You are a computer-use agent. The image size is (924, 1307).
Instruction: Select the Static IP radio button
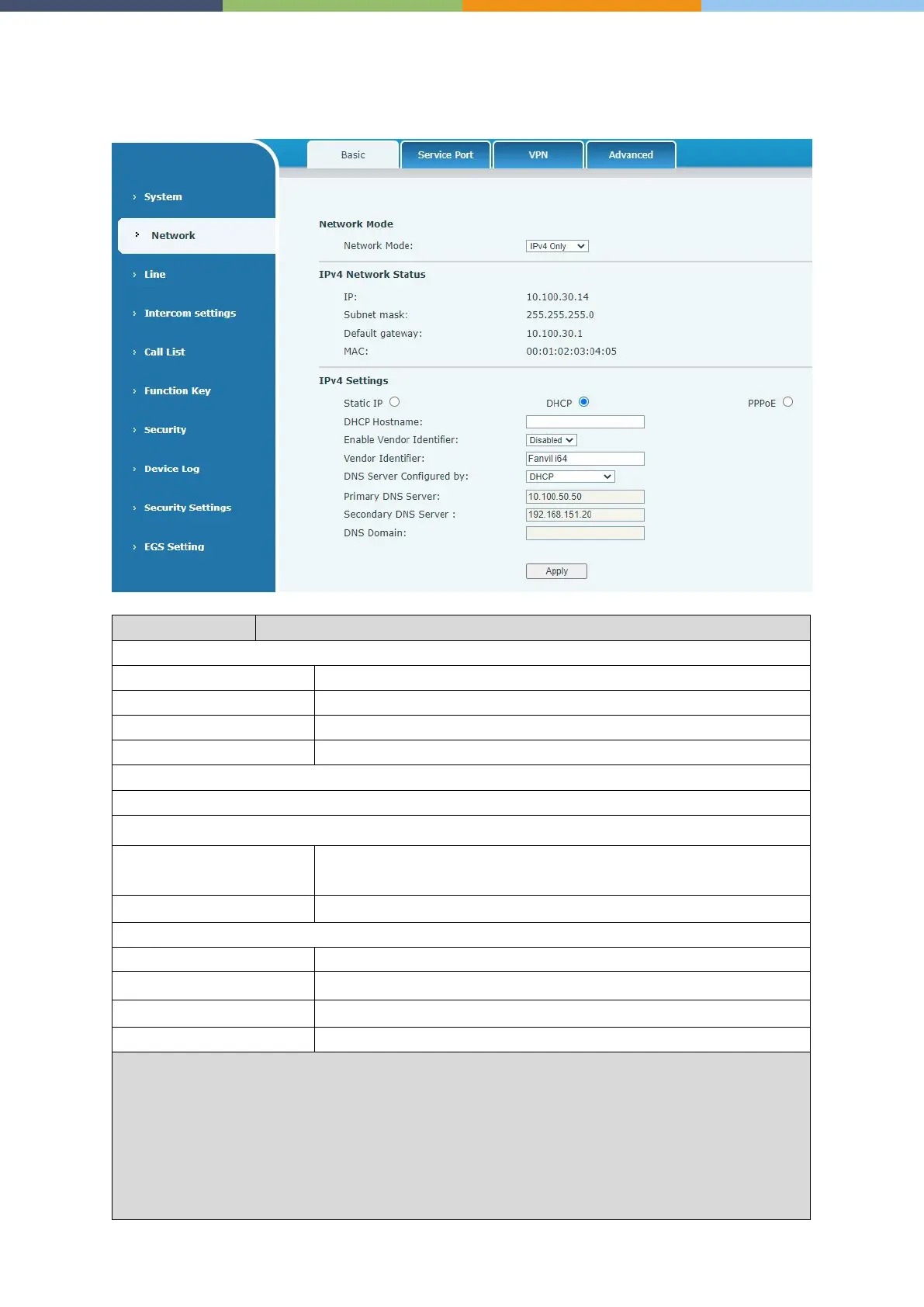pos(395,402)
